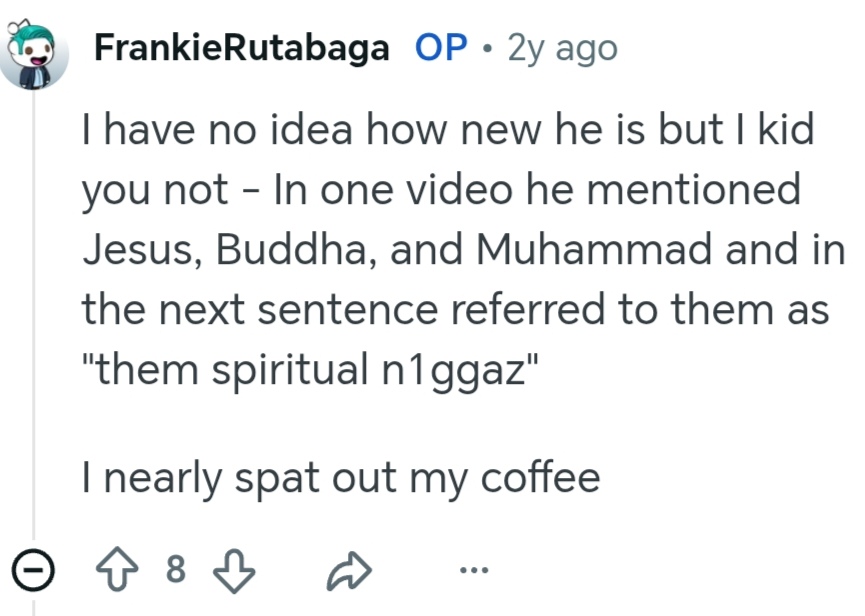Click the vote count number 8
This screenshot has height=616, width=865.
pos(176,570)
